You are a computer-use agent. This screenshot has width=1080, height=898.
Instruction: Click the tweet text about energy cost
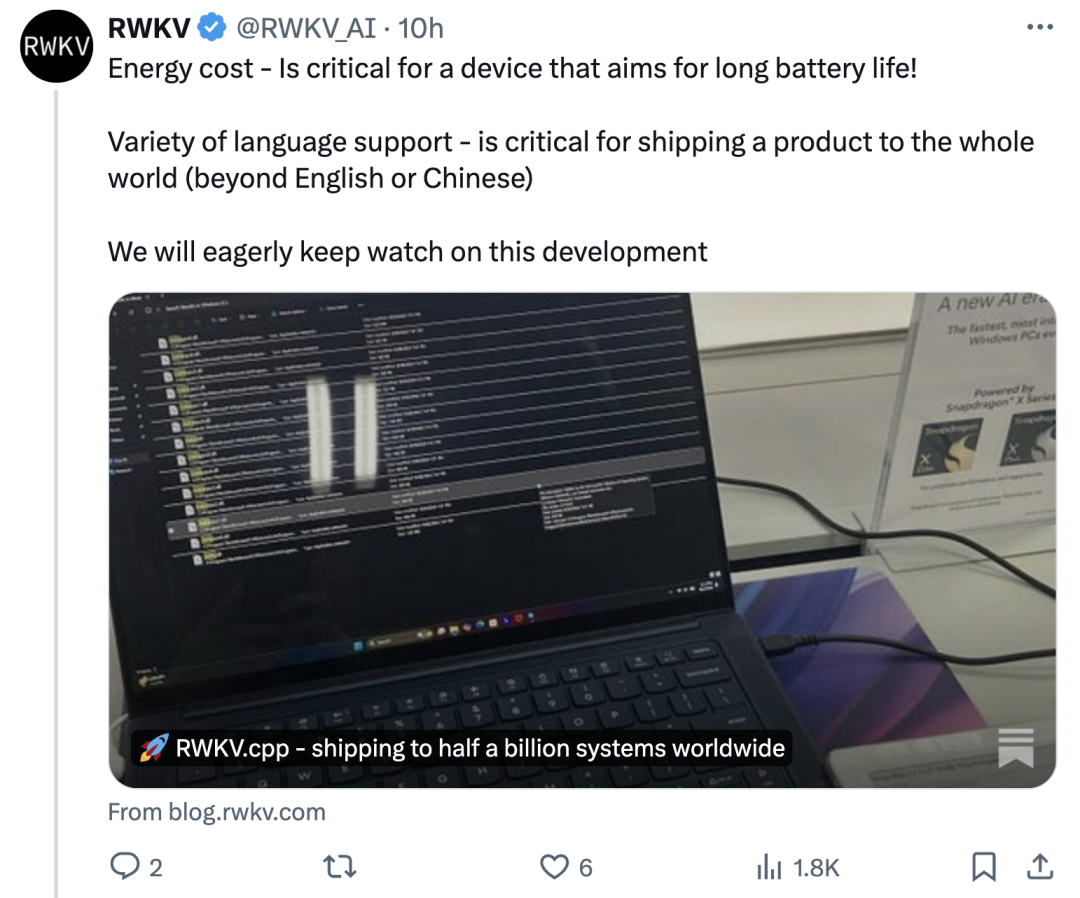pyautogui.click(x=512, y=68)
